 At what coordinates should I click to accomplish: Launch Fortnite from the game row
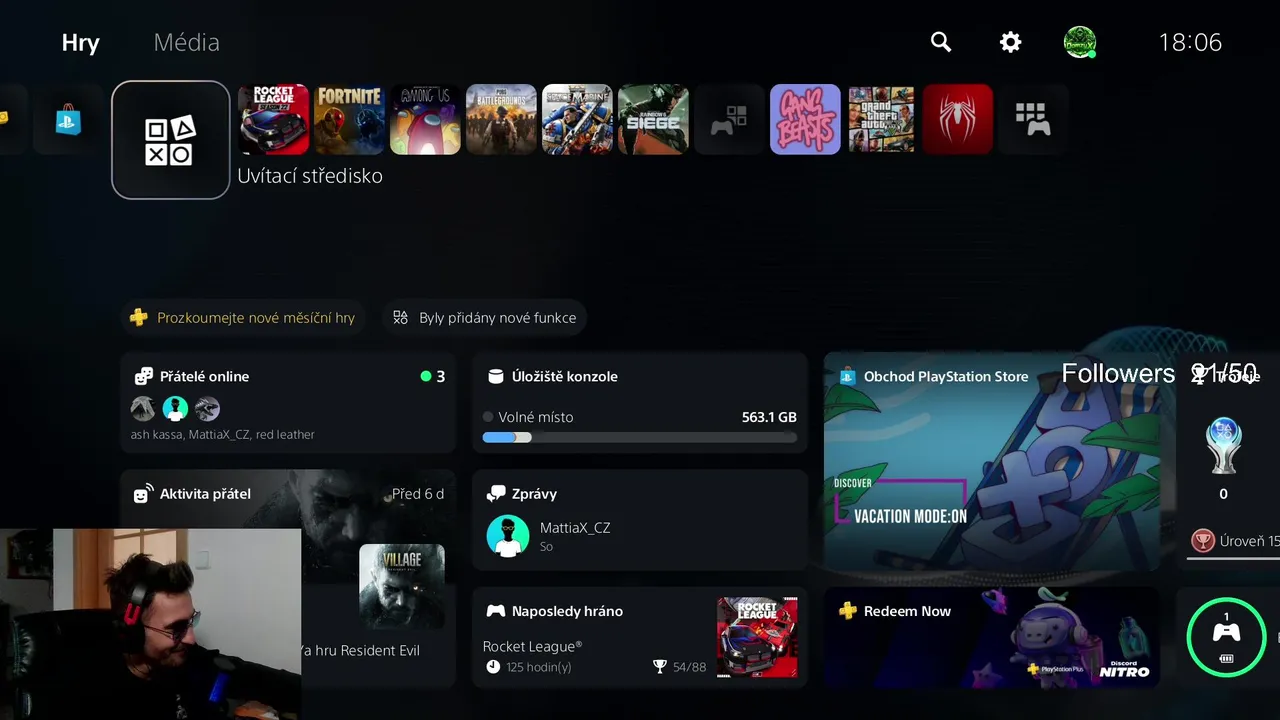click(350, 119)
